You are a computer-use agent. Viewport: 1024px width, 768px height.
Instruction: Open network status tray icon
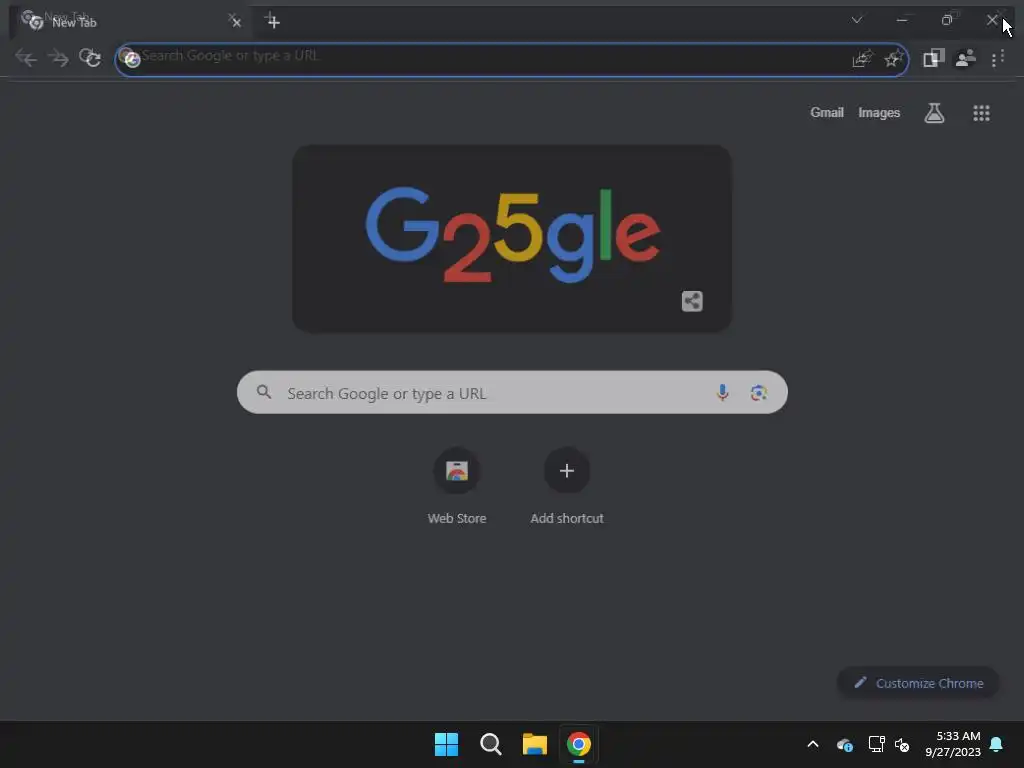pyautogui.click(x=876, y=744)
